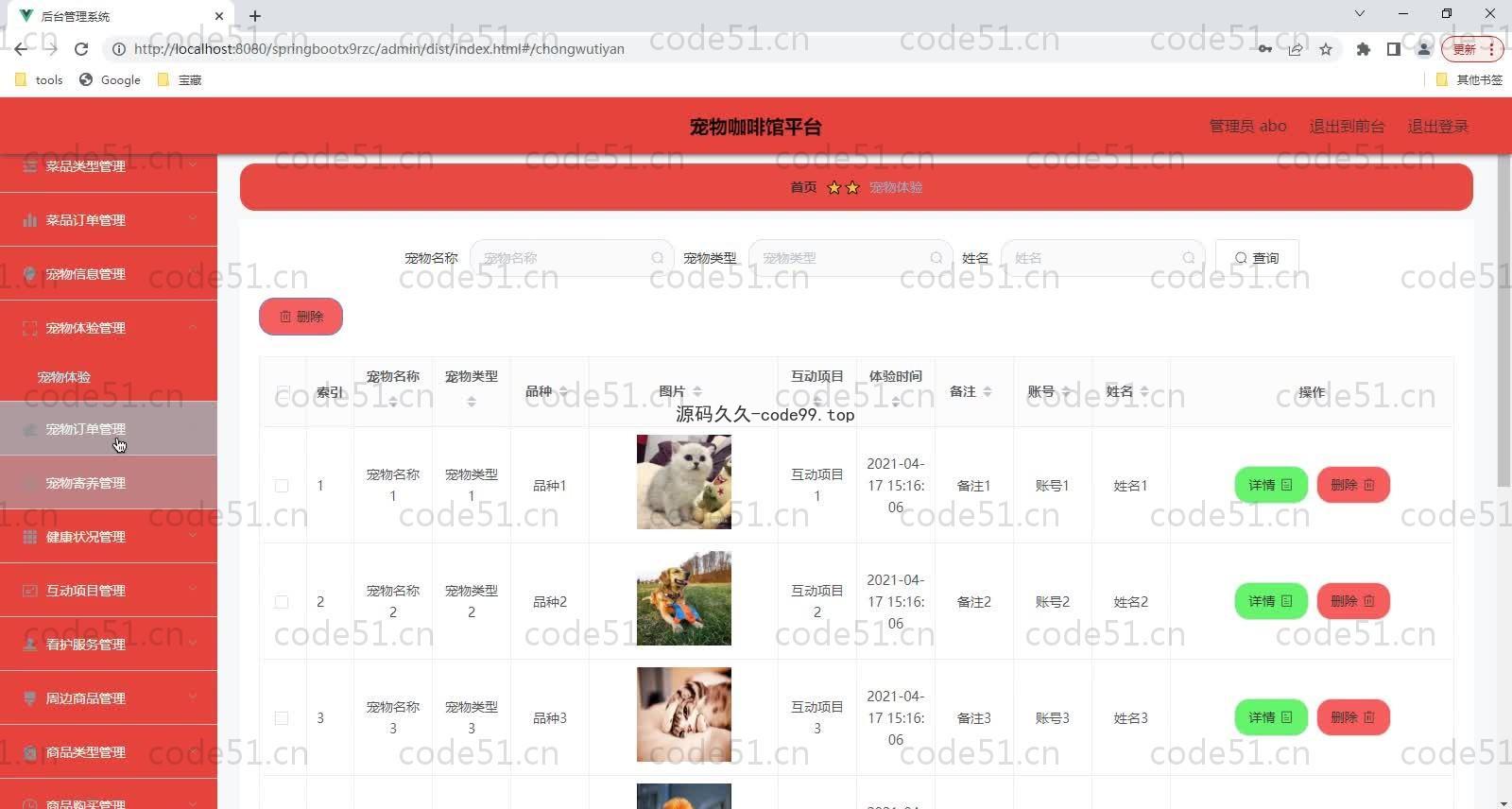This screenshot has height=809, width=1512.
Task: Click the sleeping kitten thumbnail in row 3
Action: click(684, 714)
